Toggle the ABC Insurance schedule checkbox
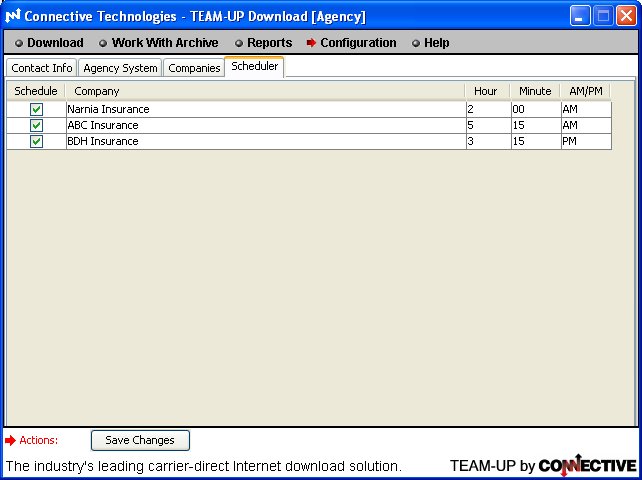The width and height of the screenshot is (642, 480). (x=37, y=126)
